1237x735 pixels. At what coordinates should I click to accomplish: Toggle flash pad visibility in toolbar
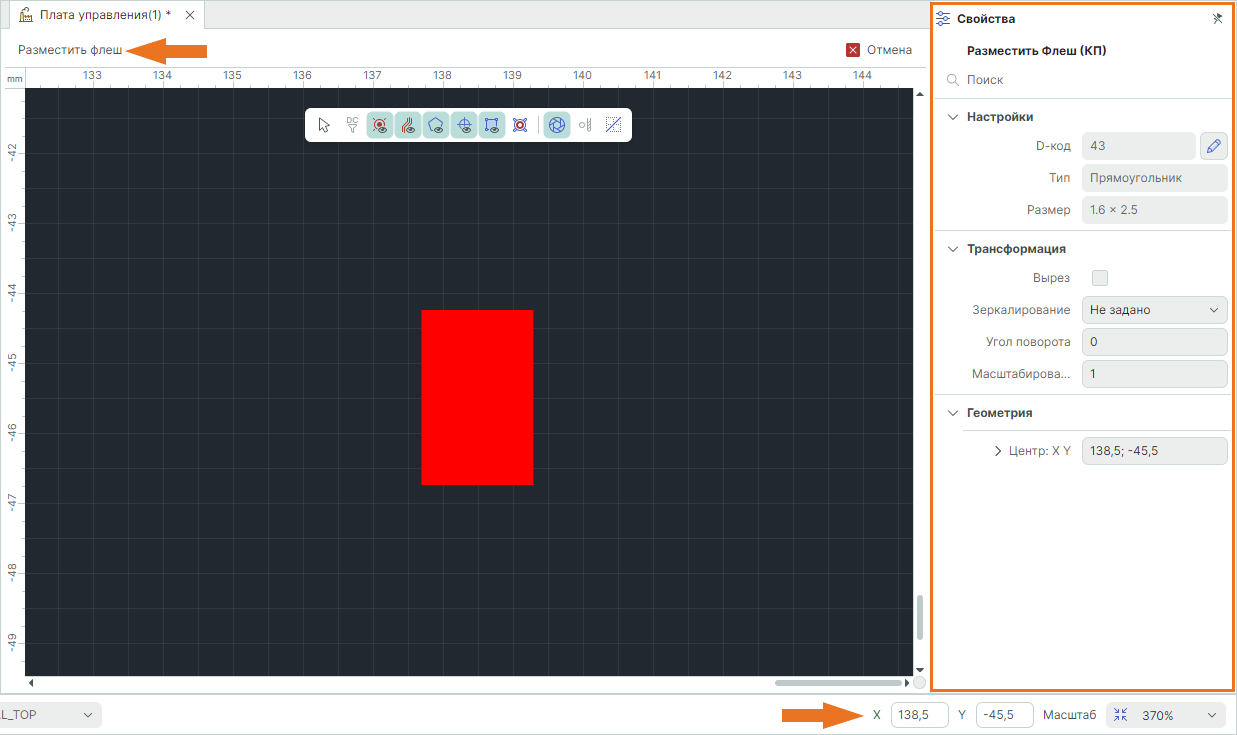[380, 125]
